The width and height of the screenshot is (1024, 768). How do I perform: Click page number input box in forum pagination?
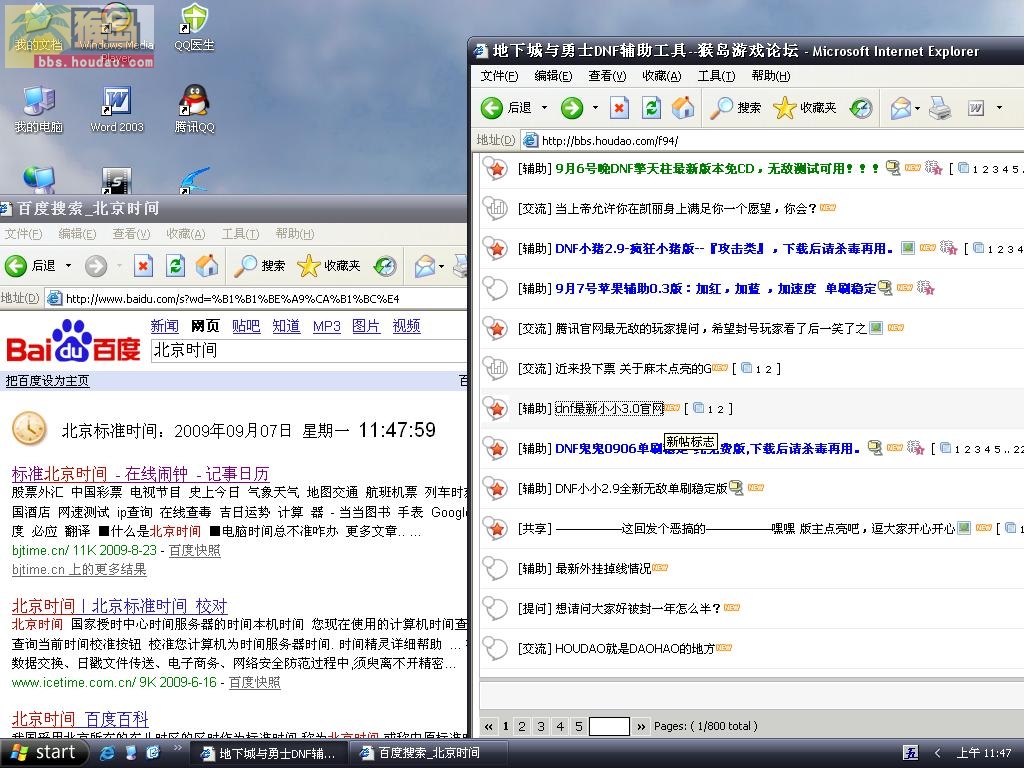pyautogui.click(x=609, y=726)
